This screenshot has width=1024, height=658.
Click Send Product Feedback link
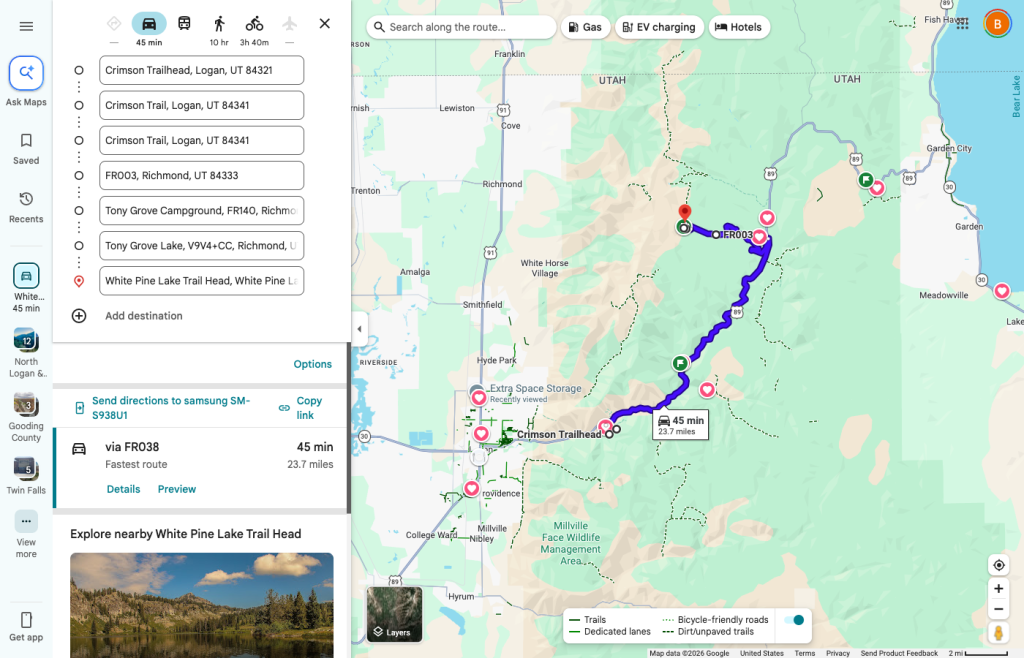(x=899, y=653)
